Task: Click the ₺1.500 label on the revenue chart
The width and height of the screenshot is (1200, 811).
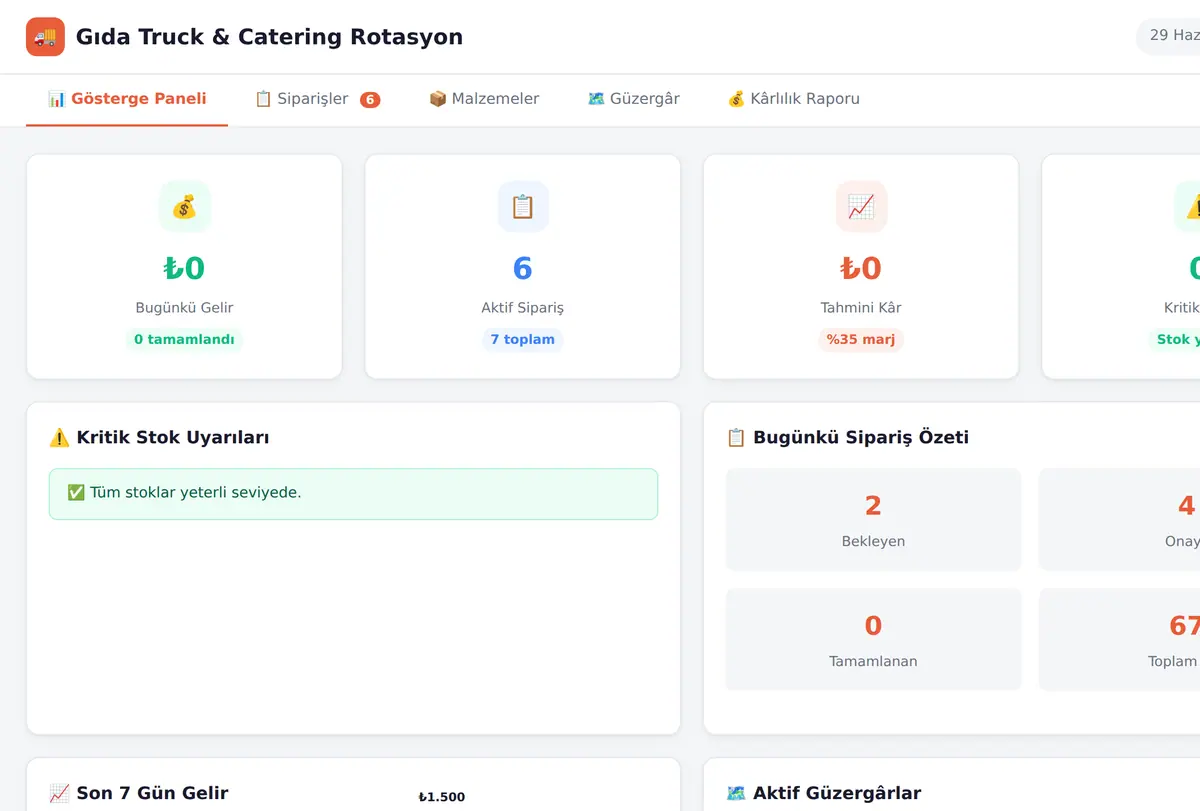Action: click(442, 797)
